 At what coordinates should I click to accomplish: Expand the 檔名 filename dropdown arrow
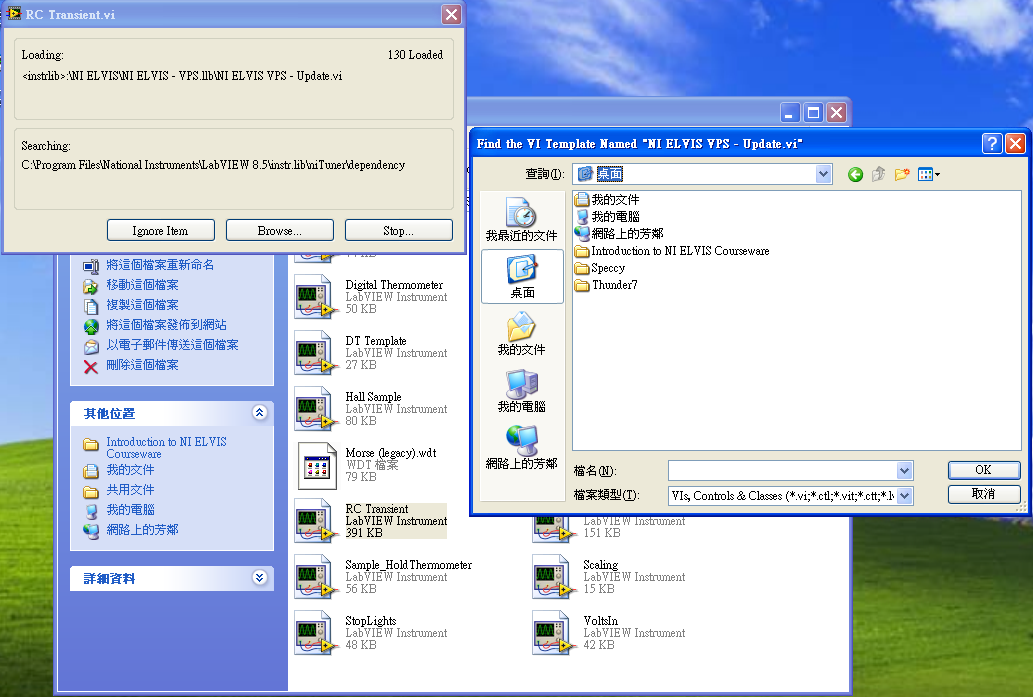[905, 470]
